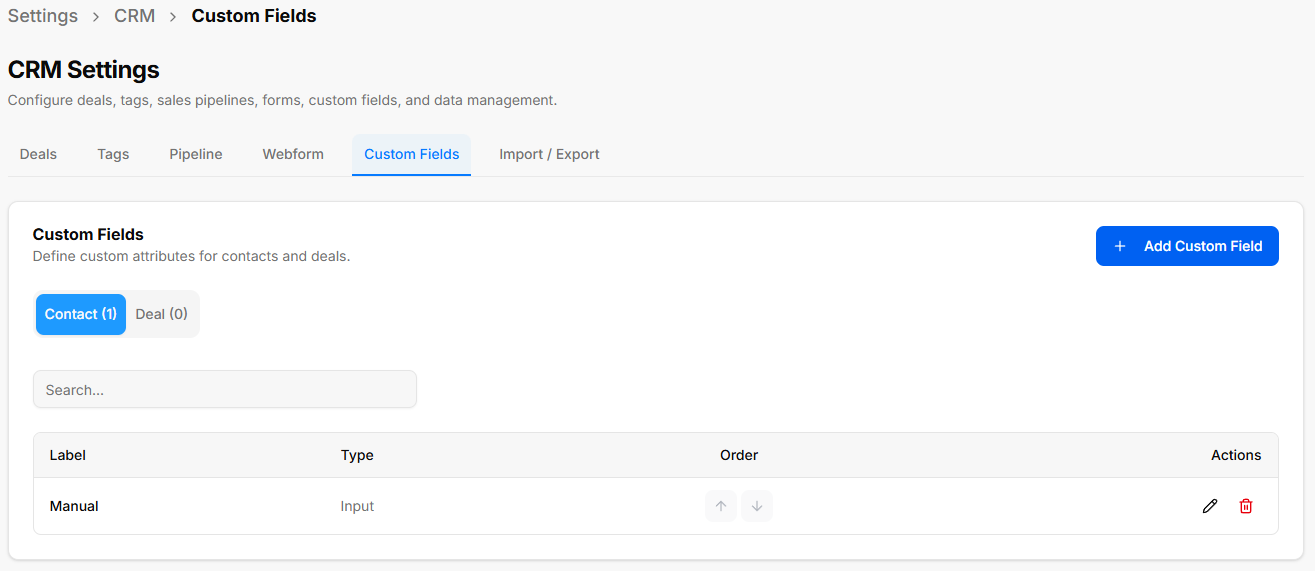The height and width of the screenshot is (571, 1315).
Task: Delete the Manual field using trash icon
Action: 1246,506
